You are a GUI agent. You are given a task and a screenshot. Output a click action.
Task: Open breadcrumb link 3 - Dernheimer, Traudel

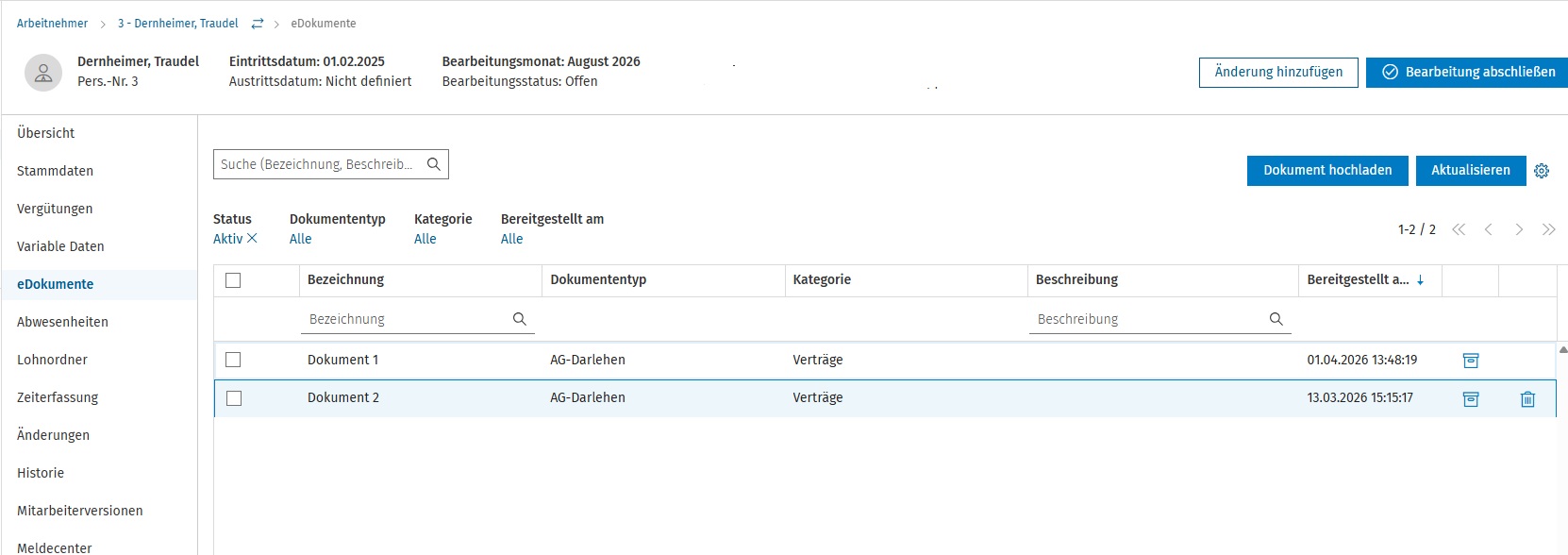coord(178,24)
